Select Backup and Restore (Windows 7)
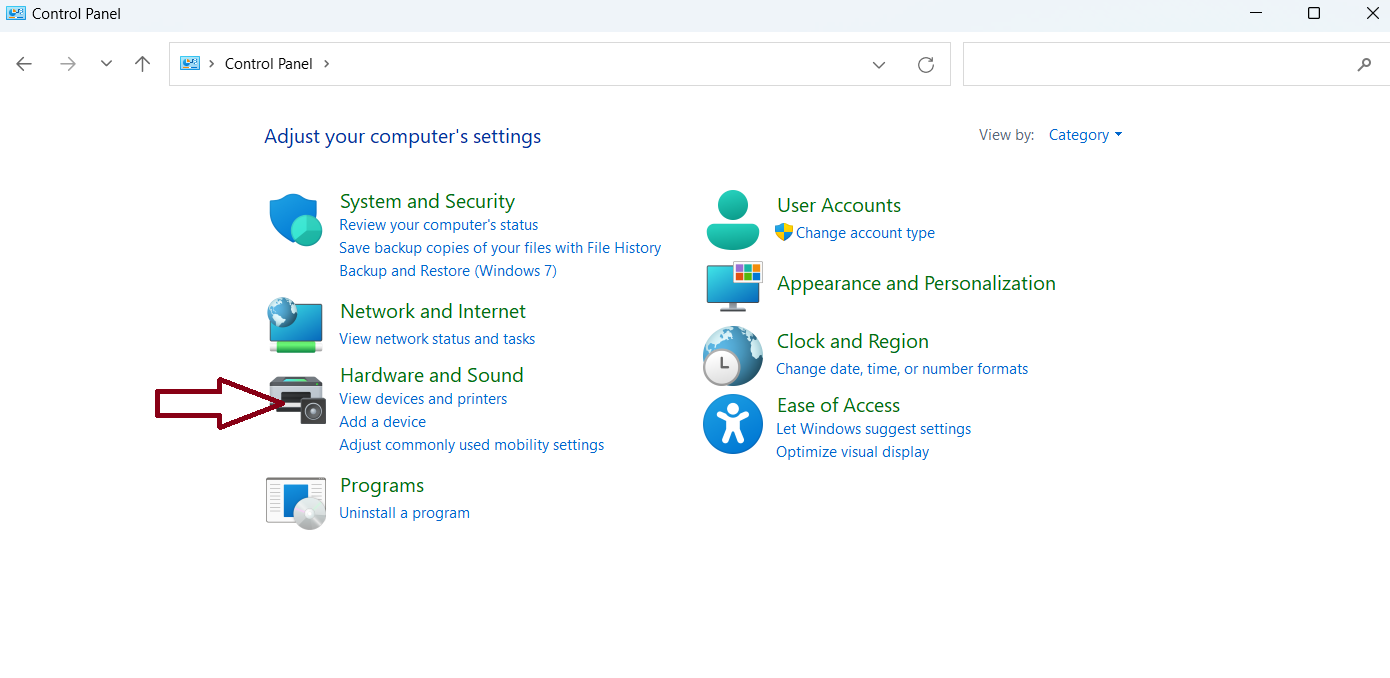Viewport: 1390px width, 678px height. tap(447, 271)
